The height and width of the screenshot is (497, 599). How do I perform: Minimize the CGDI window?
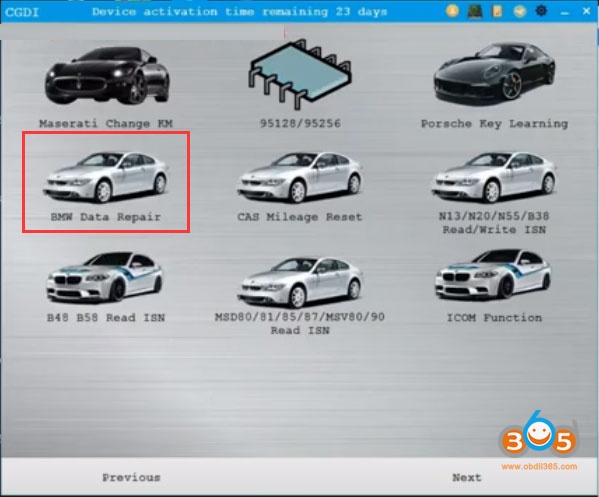coord(565,13)
